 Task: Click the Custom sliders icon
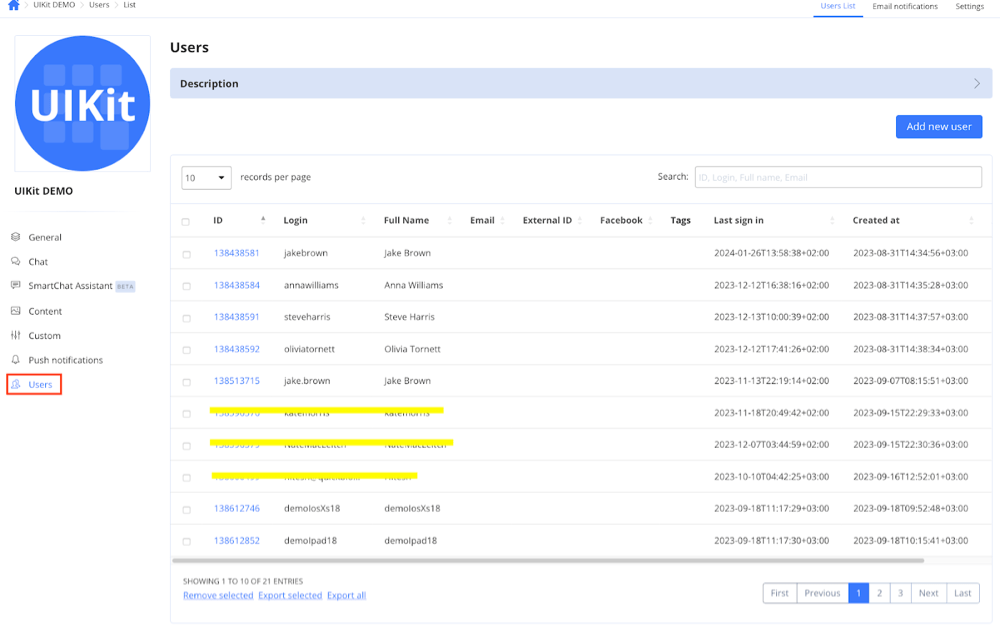pyautogui.click(x=16, y=335)
